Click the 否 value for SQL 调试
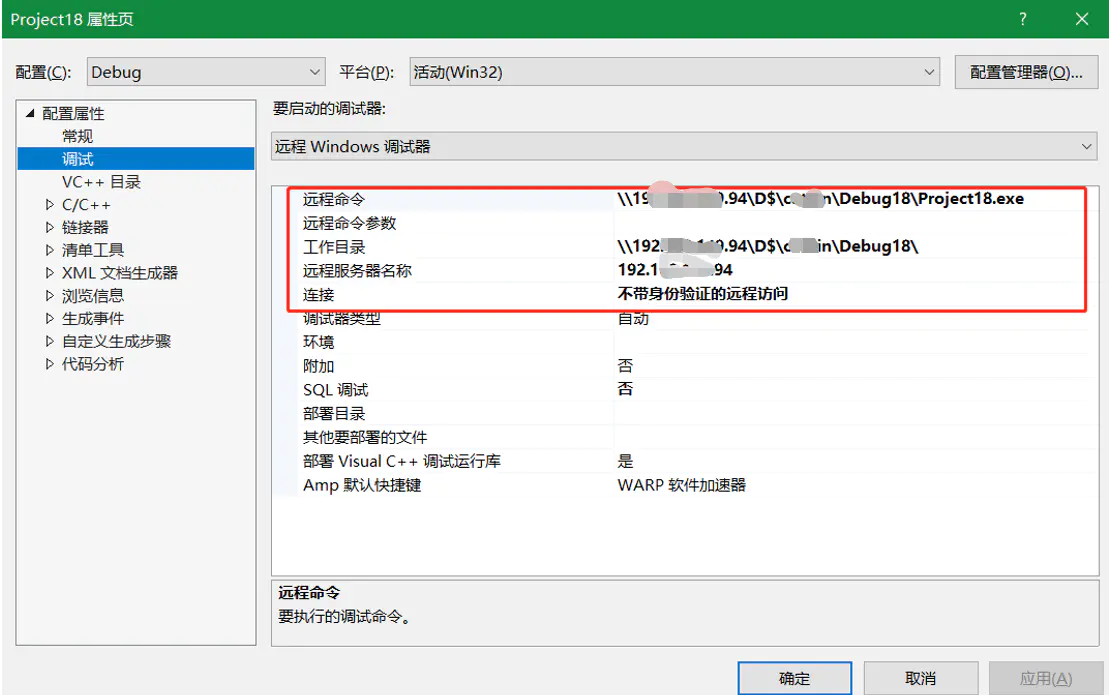This screenshot has width=1109, height=695. click(625, 389)
